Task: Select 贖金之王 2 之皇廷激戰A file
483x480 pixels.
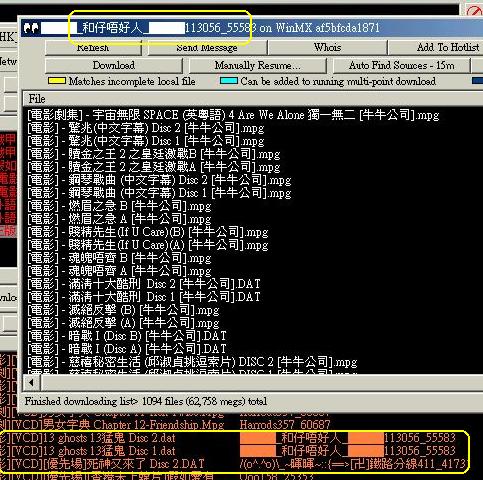Action: [x=154, y=167]
